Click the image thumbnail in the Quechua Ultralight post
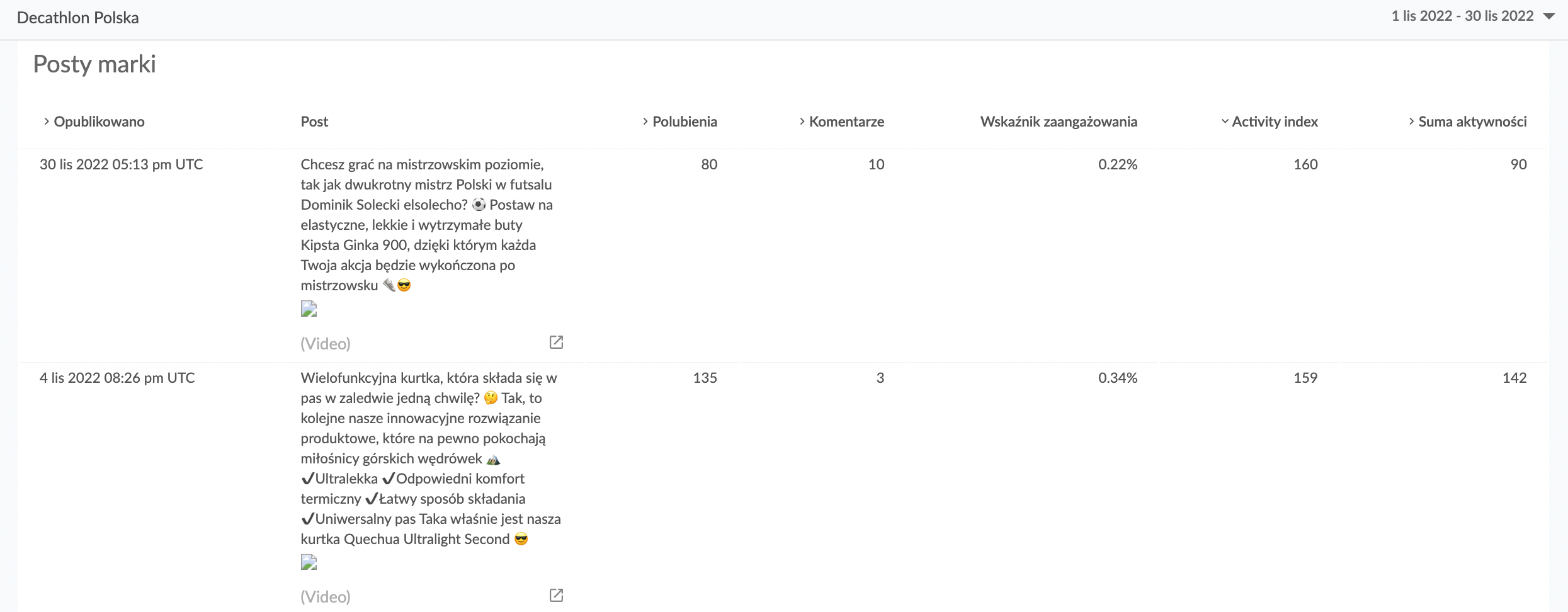The height and width of the screenshot is (612, 1568). tap(309, 562)
